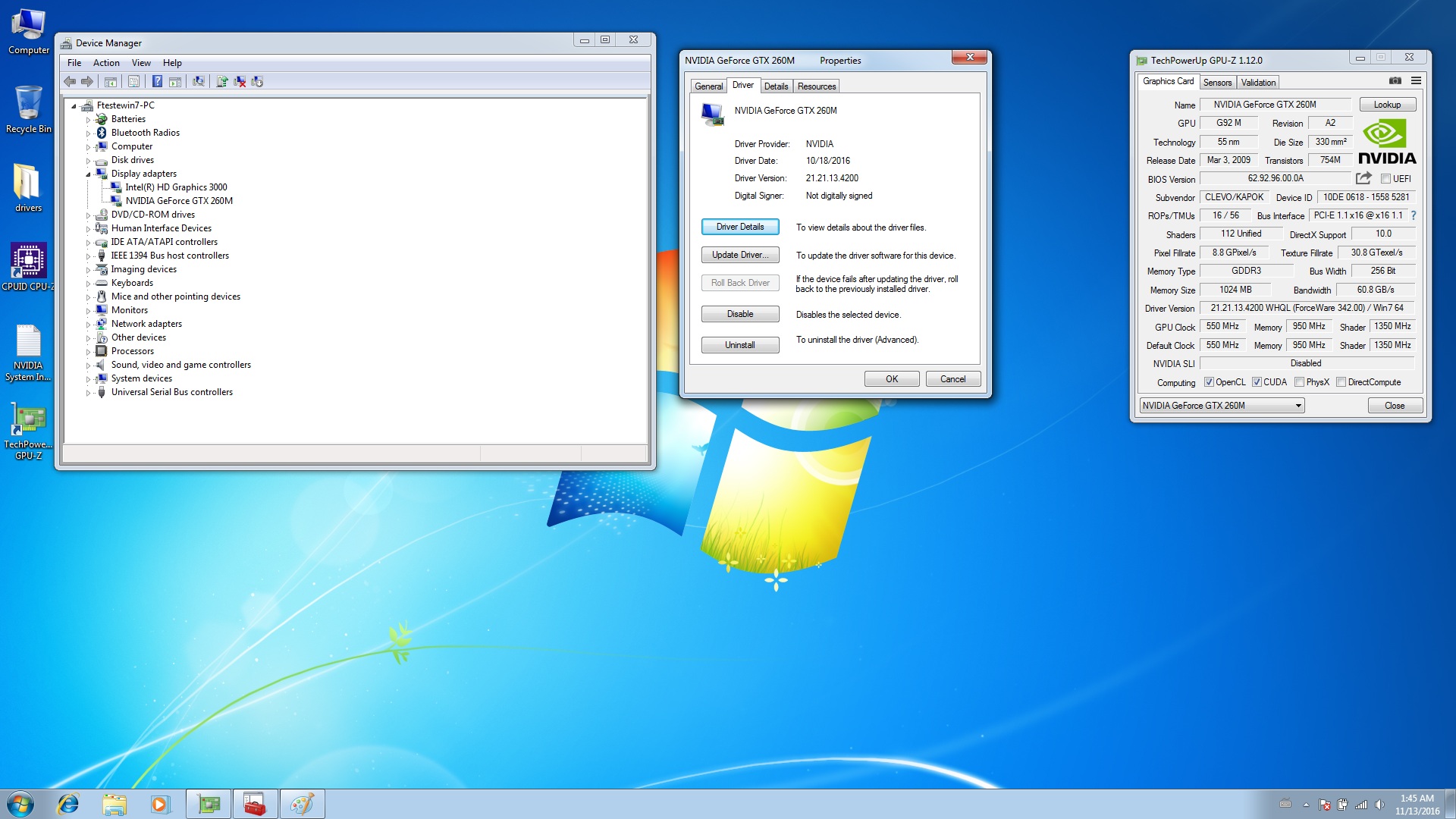Open the Windows Start menu orb
The image size is (1456, 819).
[x=20, y=804]
